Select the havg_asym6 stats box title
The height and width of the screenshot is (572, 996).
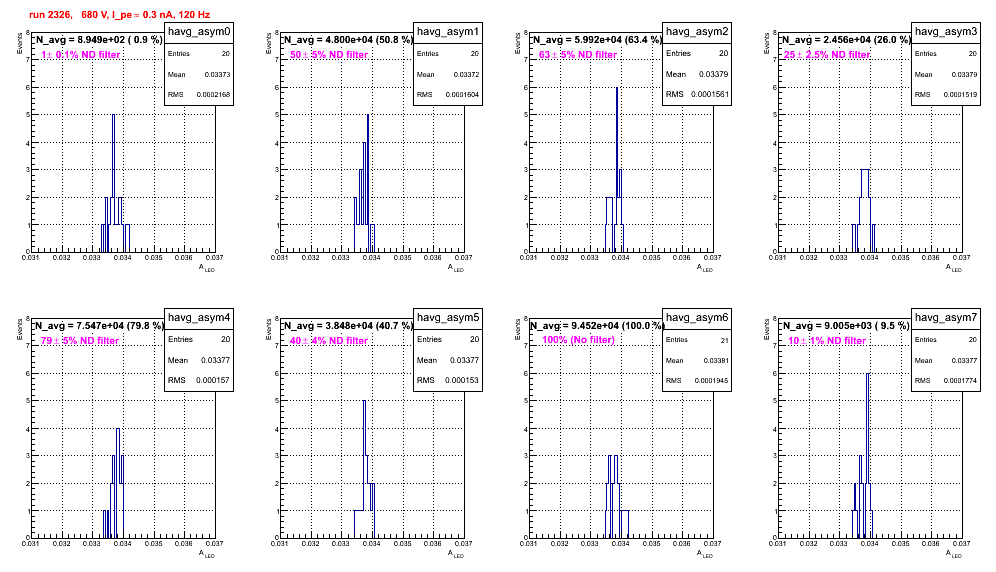click(697, 318)
